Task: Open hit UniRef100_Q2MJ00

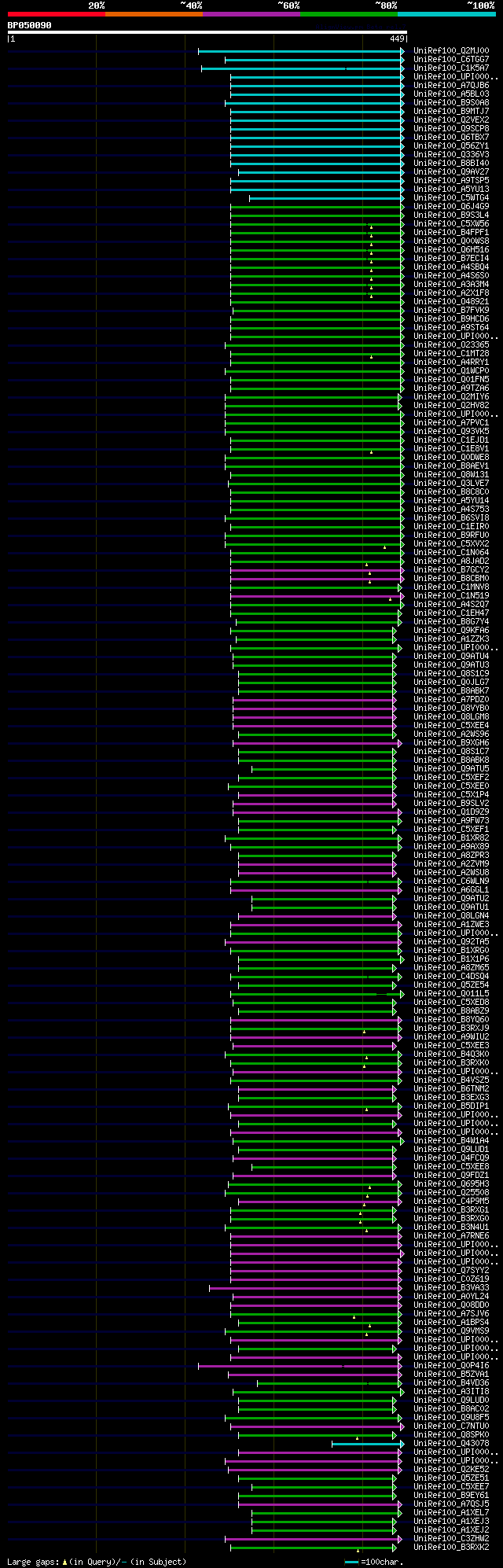Action: [x=451, y=50]
